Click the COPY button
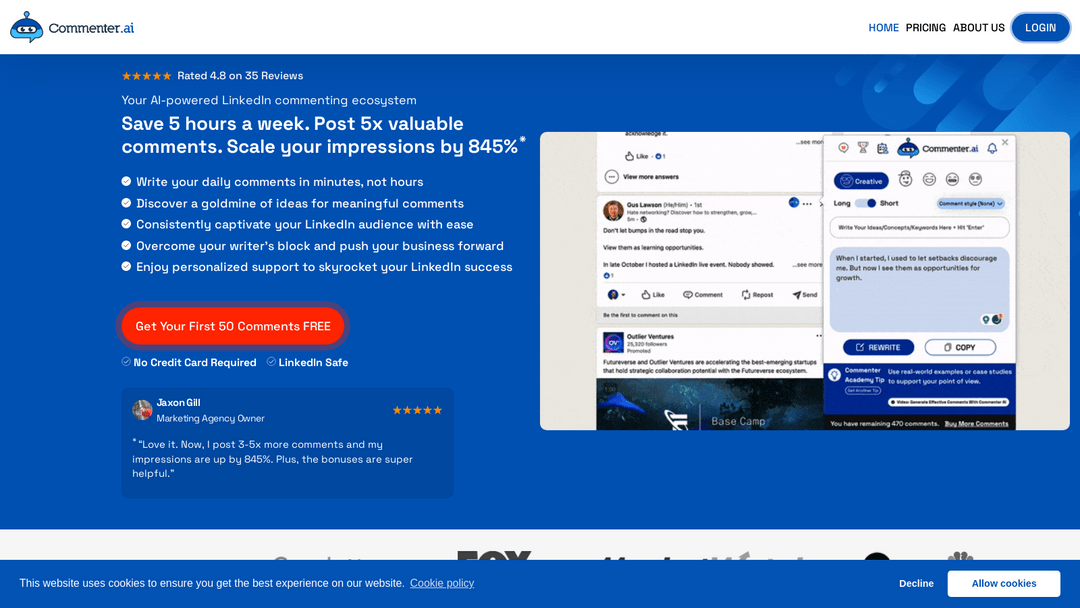The height and width of the screenshot is (608, 1080). click(959, 347)
